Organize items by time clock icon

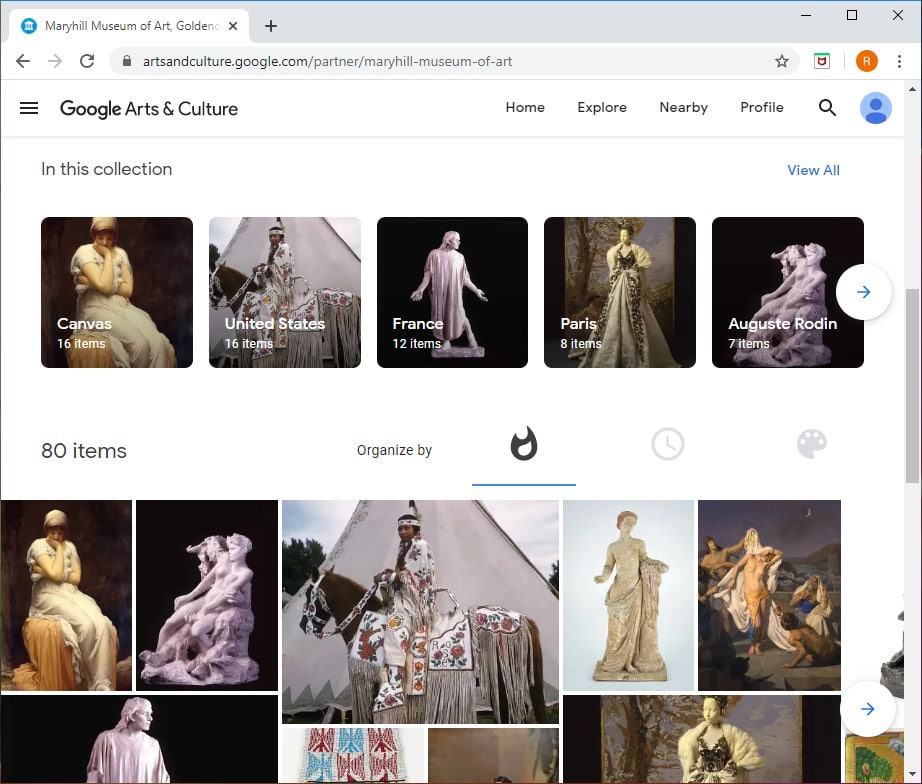pos(667,444)
